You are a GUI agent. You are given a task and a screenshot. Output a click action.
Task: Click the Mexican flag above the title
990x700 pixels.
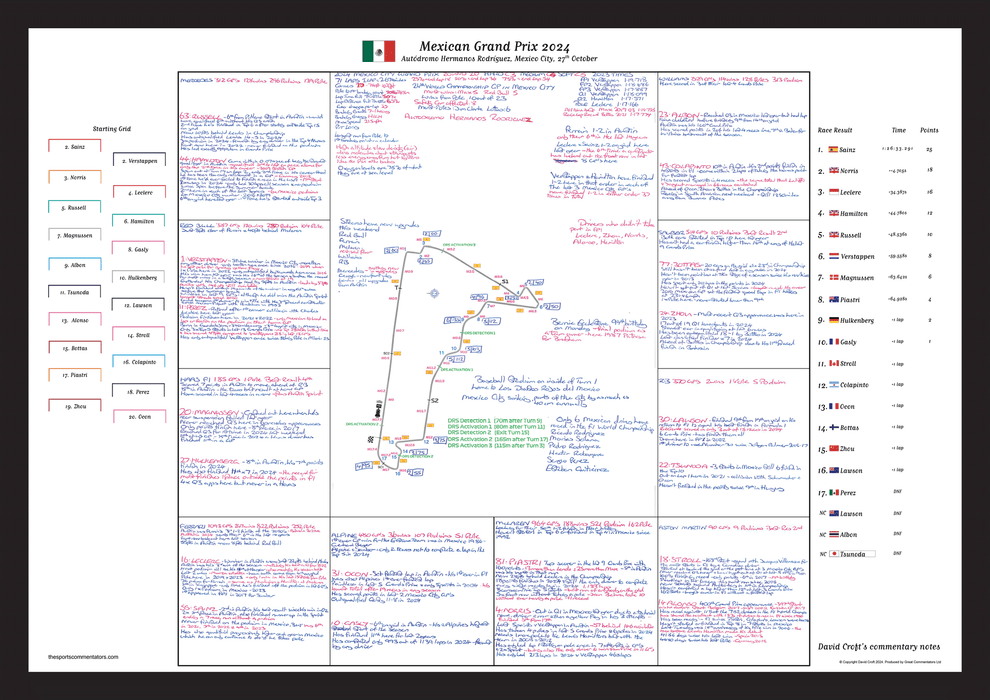pos(379,51)
